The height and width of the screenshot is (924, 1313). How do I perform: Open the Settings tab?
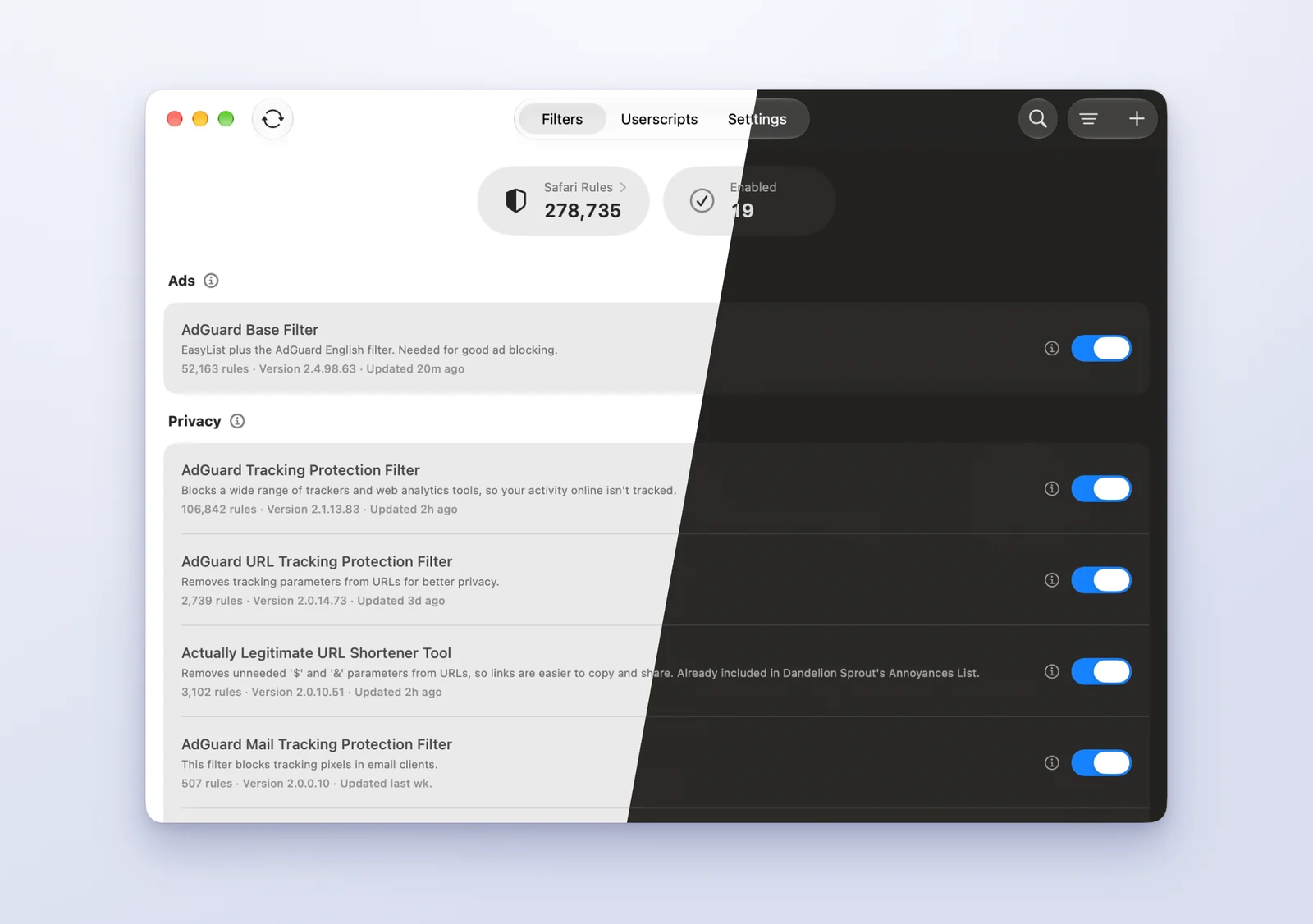click(757, 119)
